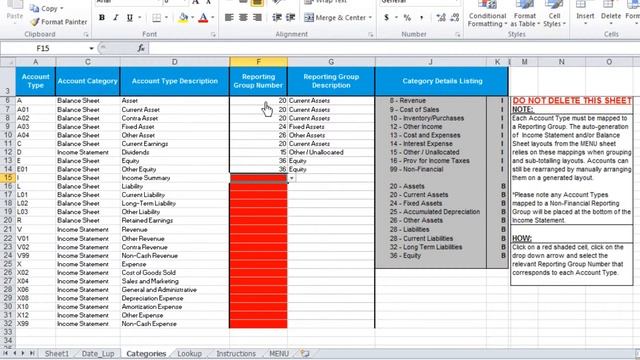Click the Increase Decimal icon
The image size is (640, 360).
441,18
